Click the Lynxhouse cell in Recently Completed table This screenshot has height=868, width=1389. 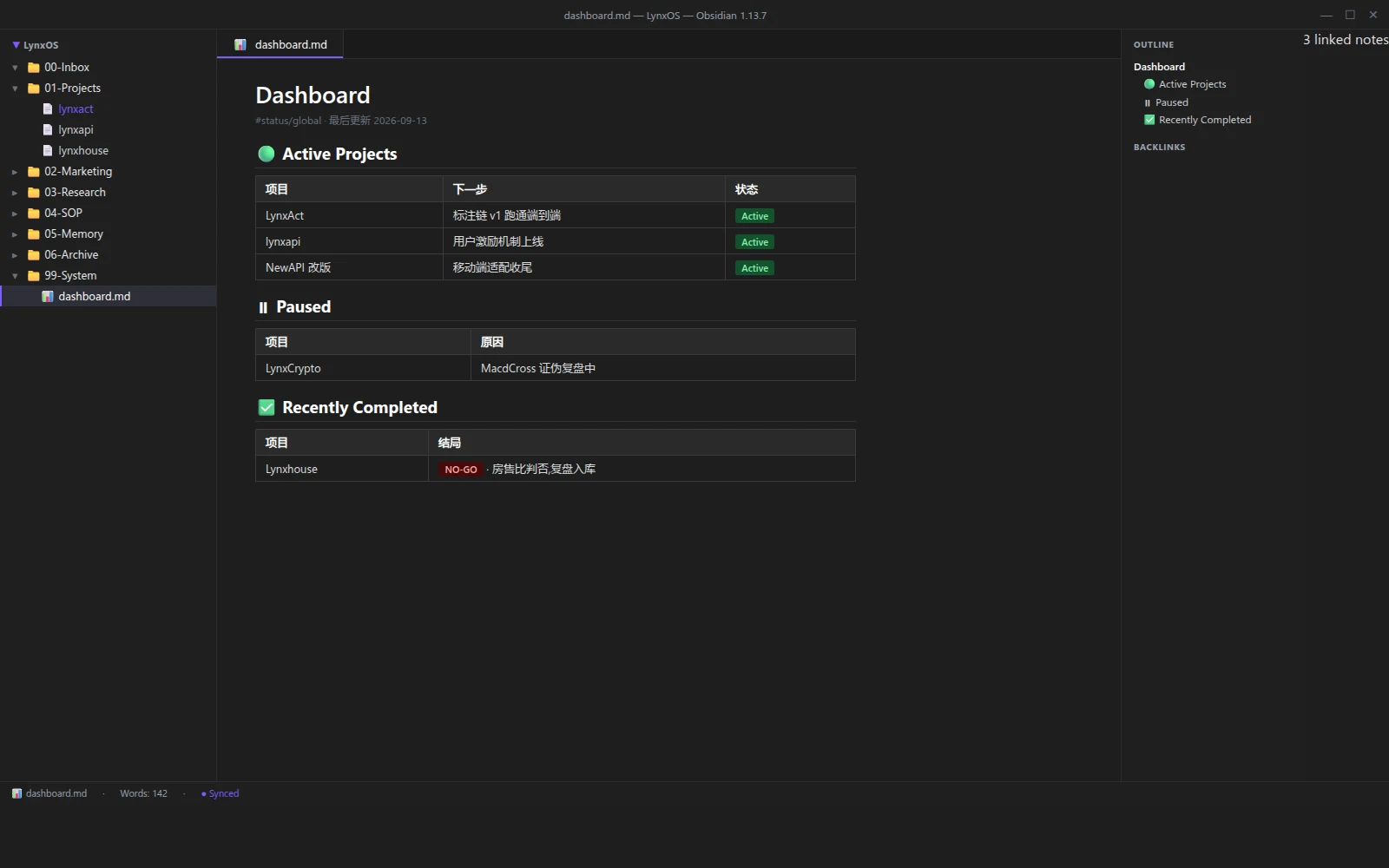point(342,469)
